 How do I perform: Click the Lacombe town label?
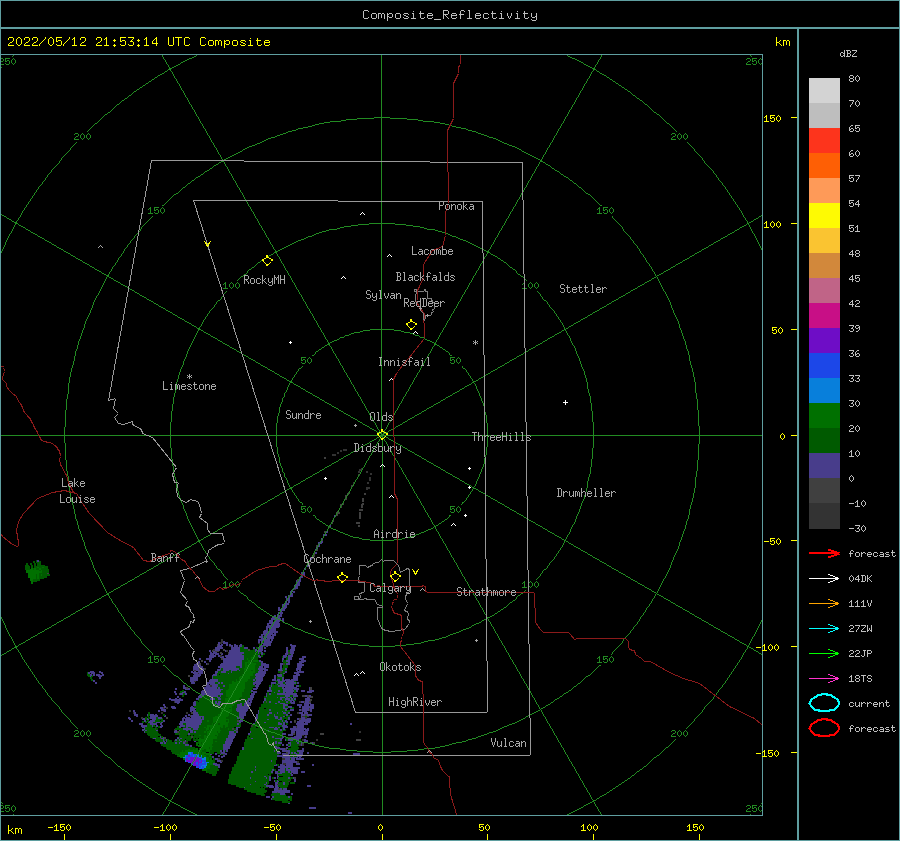coord(432,251)
